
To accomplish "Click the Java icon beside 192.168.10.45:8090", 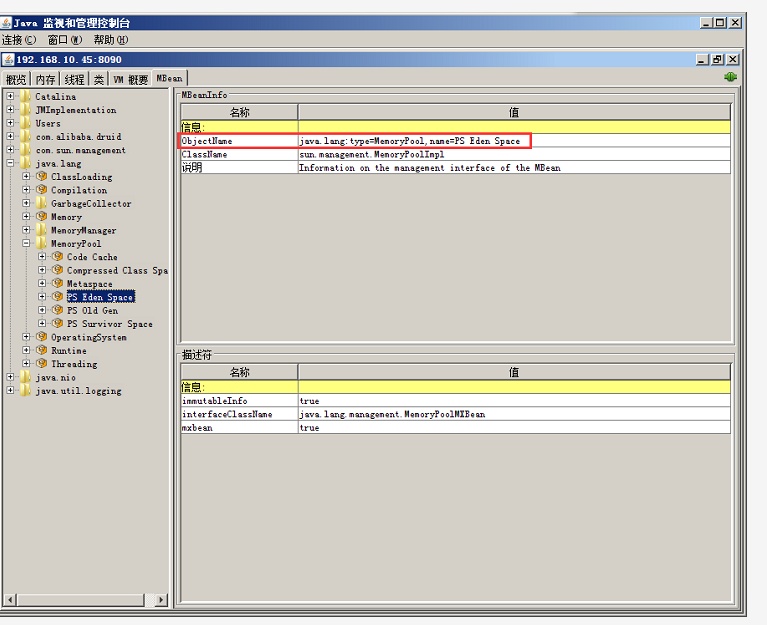I will pyautogui.click(x=8, y=60).
